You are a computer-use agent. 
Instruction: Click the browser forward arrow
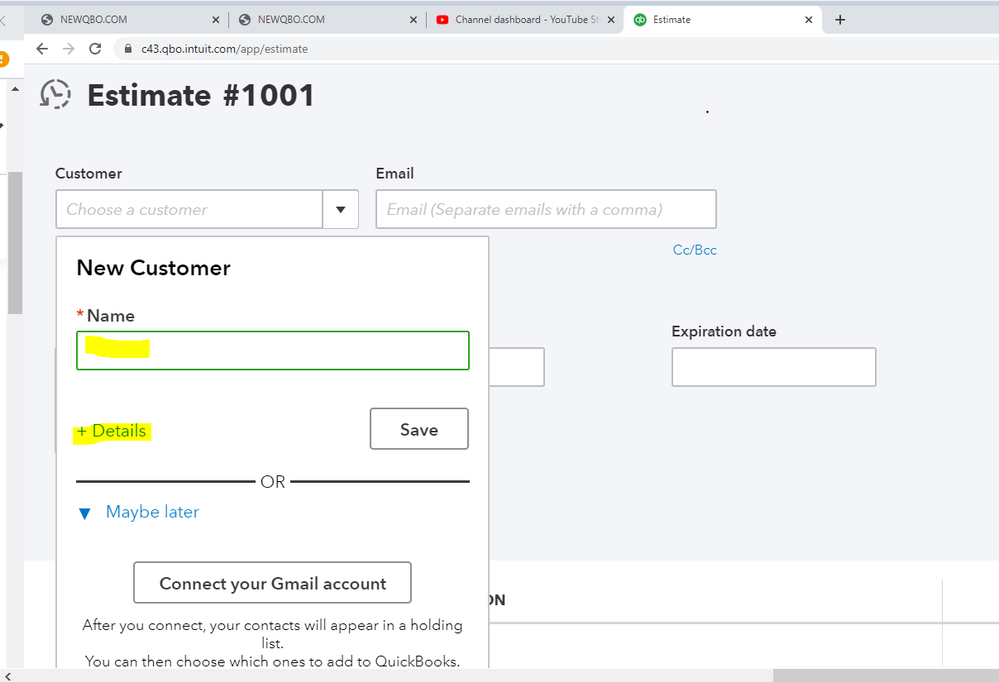tap(68, 48)
